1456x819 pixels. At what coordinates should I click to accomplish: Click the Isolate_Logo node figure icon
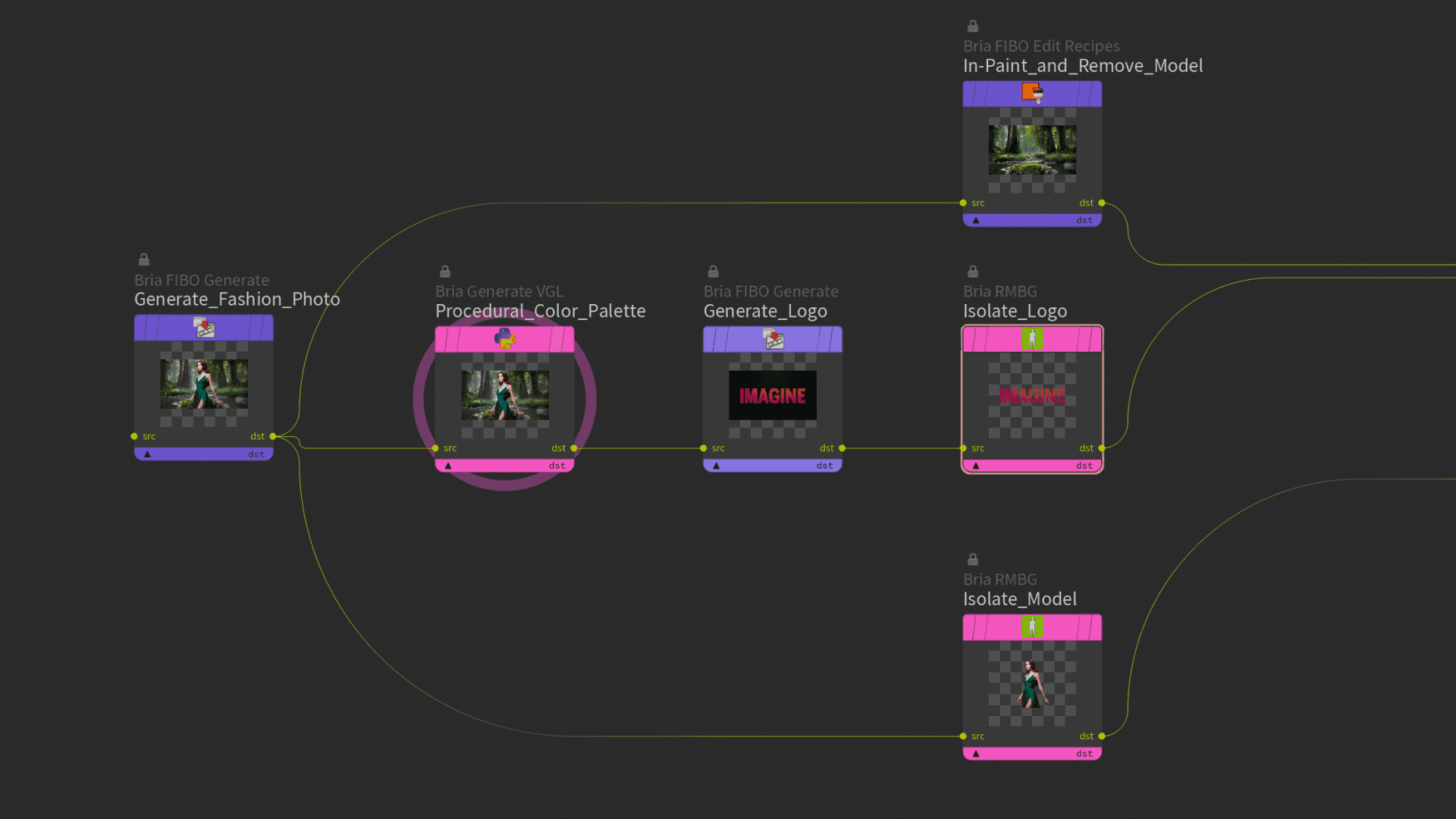(x=1031, y=339)
